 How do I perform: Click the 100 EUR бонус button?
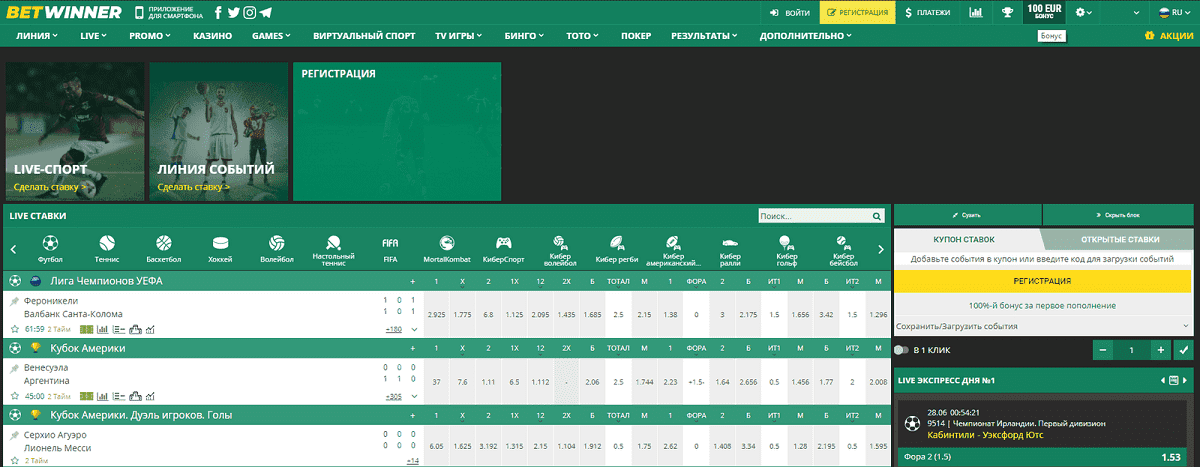coord(1043,13)
